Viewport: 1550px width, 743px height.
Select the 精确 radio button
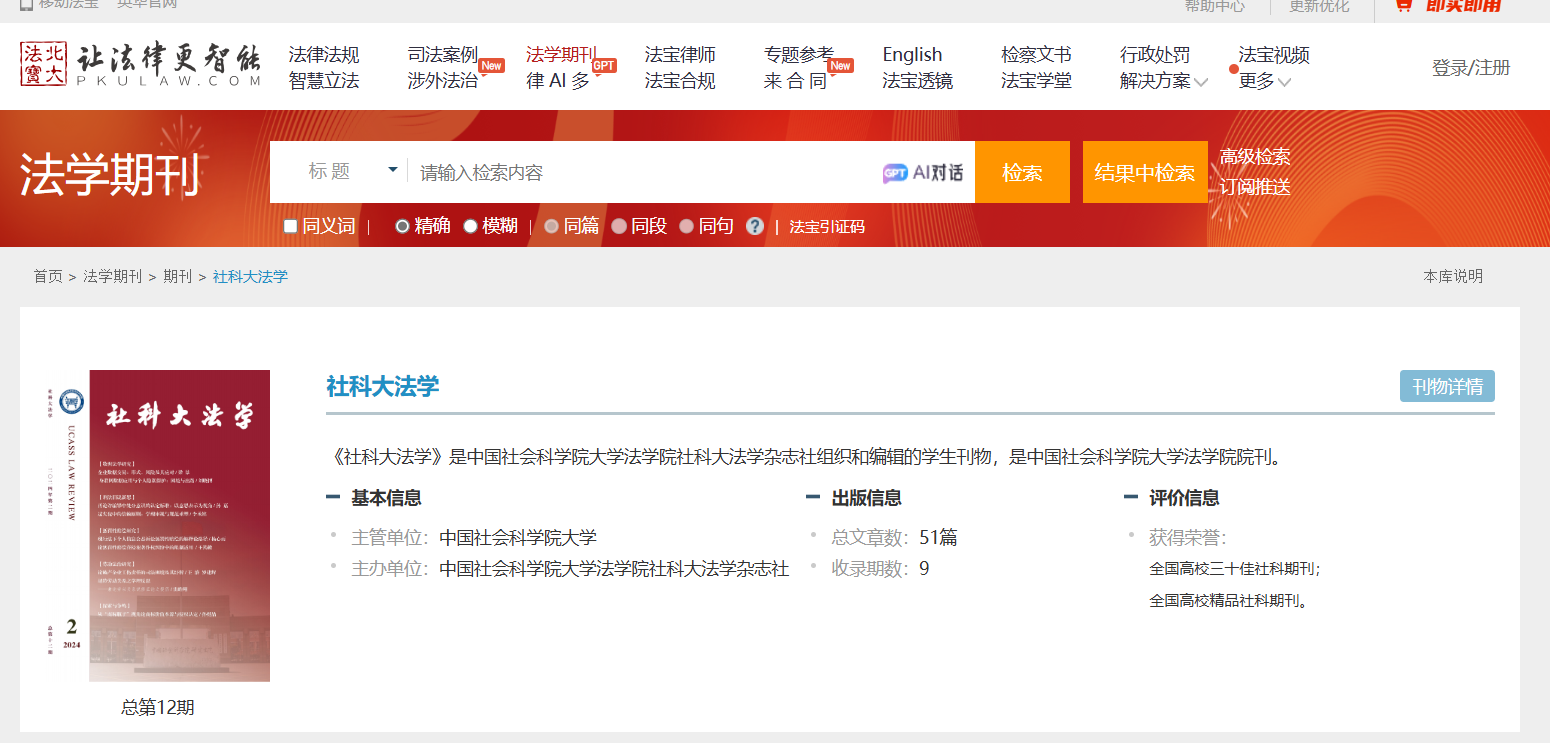click(x=402, y=226)
